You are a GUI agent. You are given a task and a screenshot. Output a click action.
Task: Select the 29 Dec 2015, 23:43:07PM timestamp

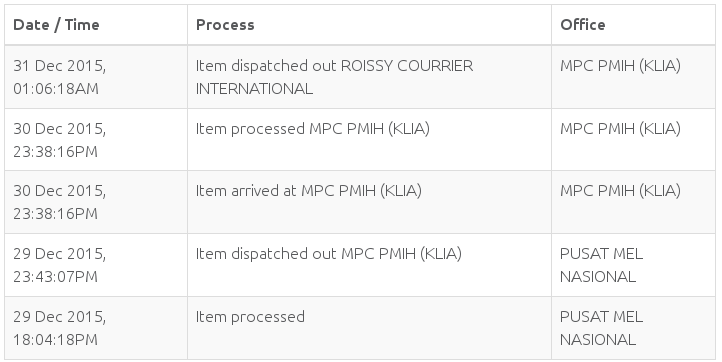pos(59,265)
